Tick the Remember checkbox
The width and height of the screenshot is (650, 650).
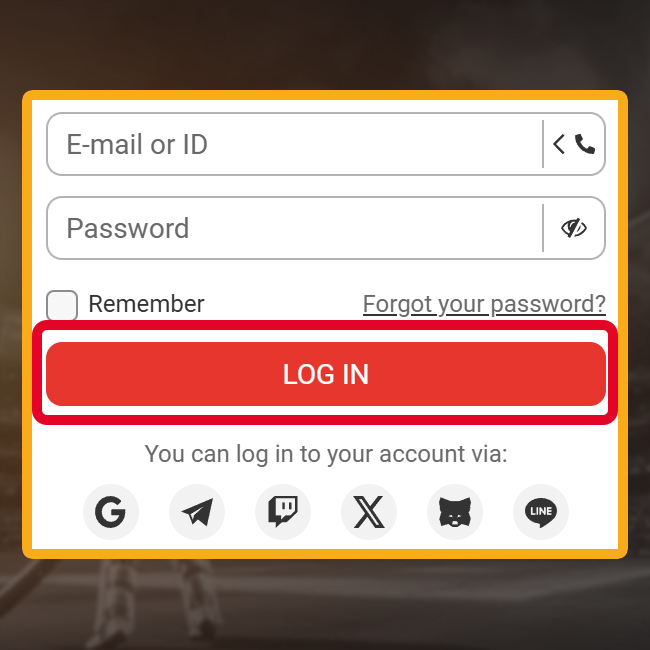pos(62,305)
